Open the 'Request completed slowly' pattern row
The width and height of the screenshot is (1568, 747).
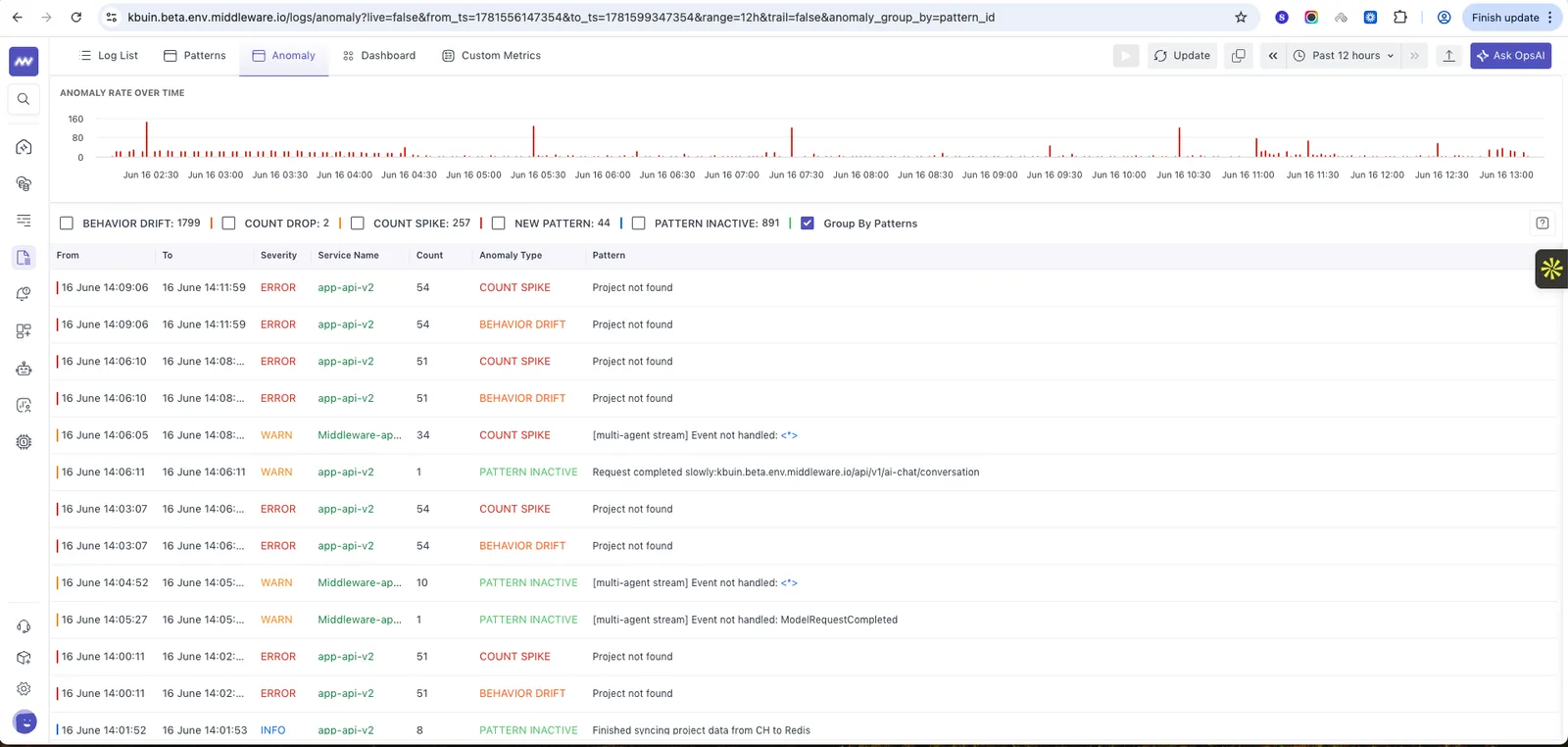point(804,473)
